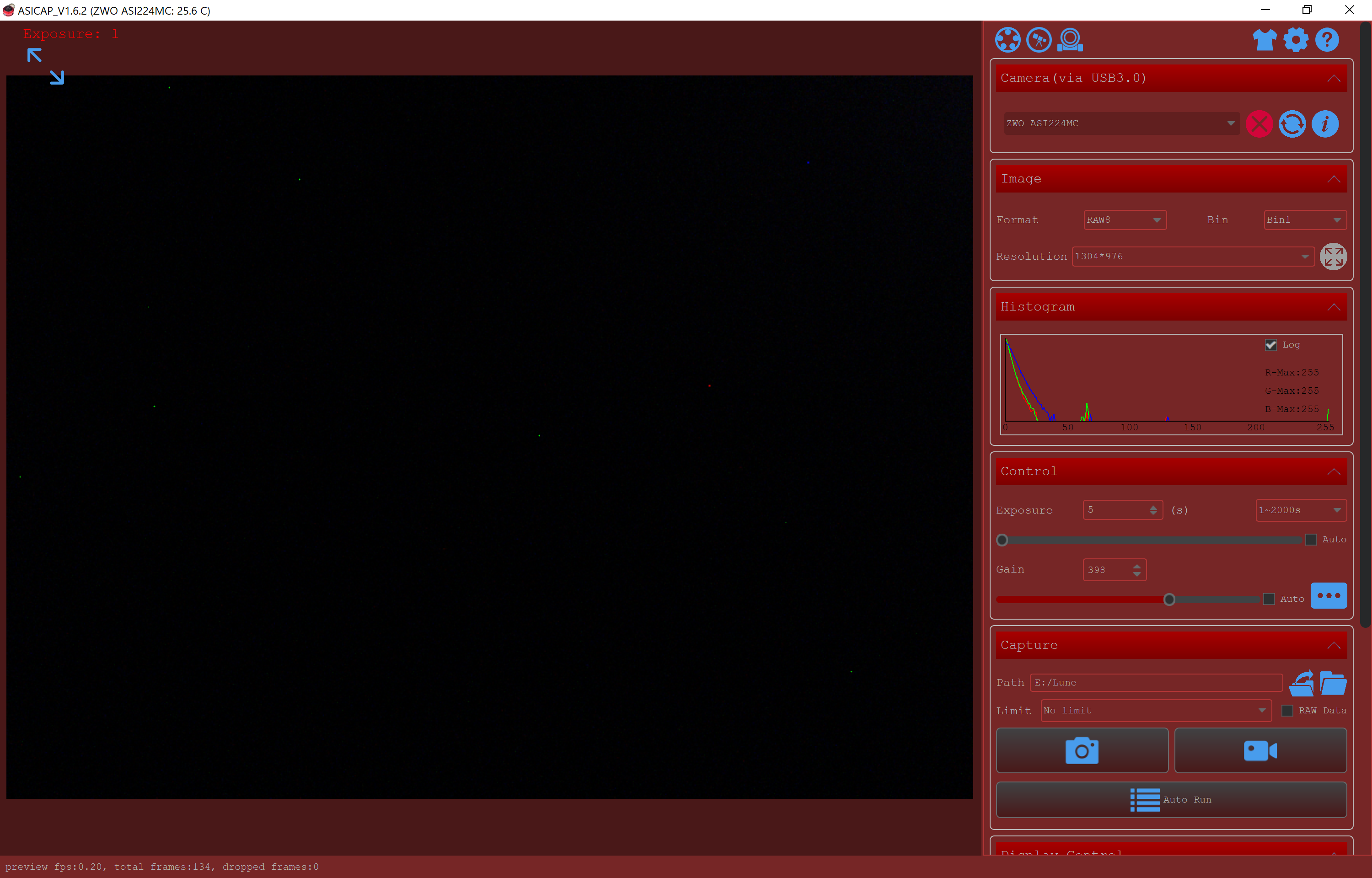Click the red disconnect camera button

pos(1259,124)
